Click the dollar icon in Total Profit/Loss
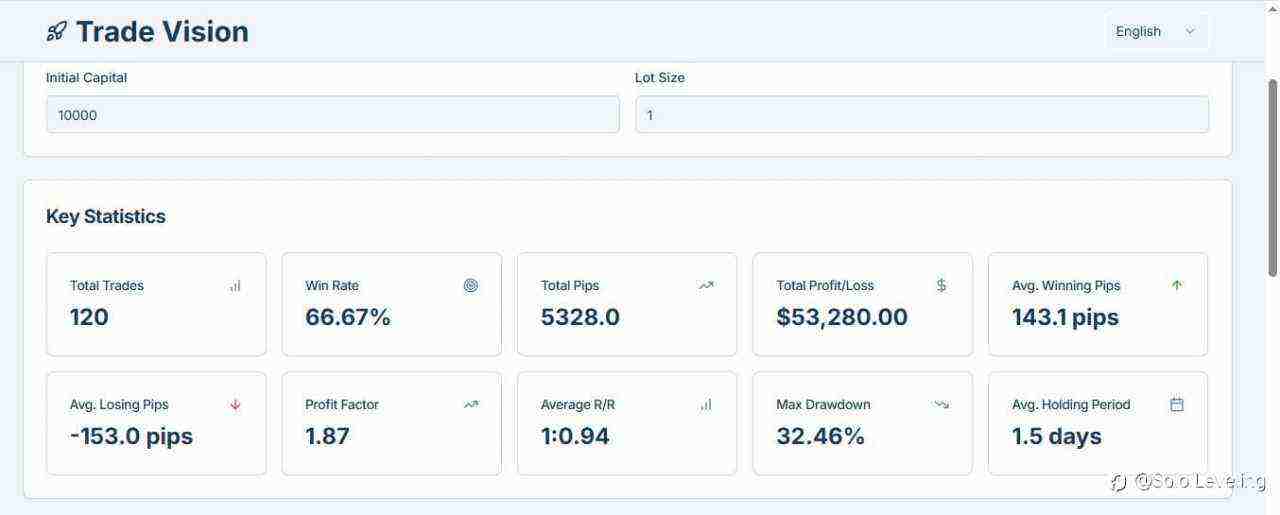 point(941,285)
